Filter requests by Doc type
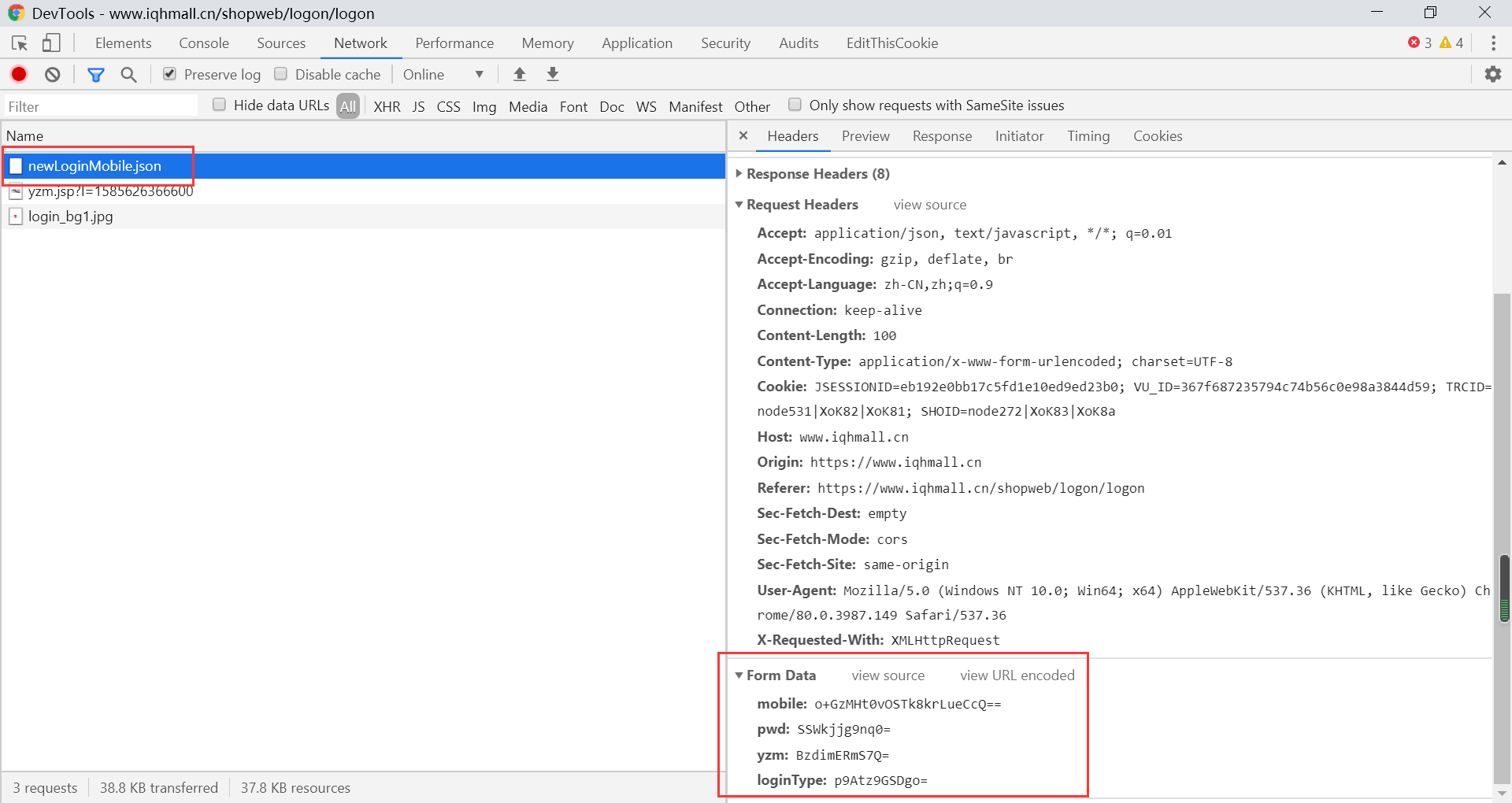This screenshot has width=1512, height=803. coord(612,106)
